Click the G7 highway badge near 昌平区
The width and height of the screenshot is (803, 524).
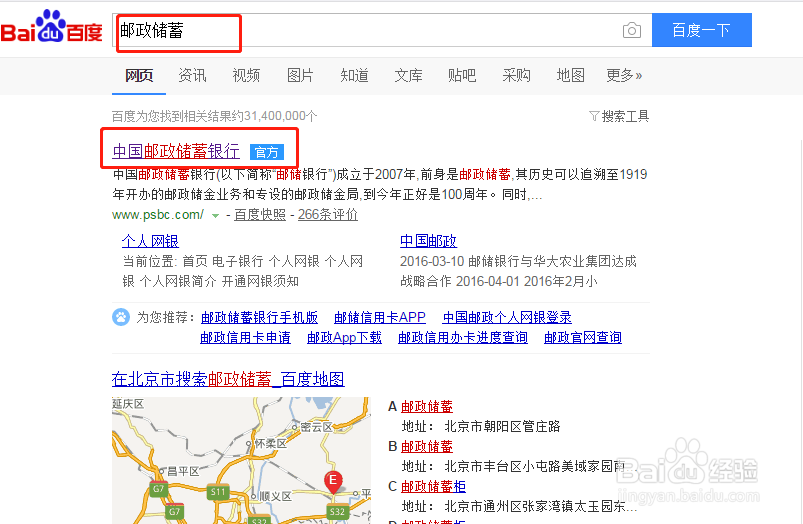click(158, 489)
